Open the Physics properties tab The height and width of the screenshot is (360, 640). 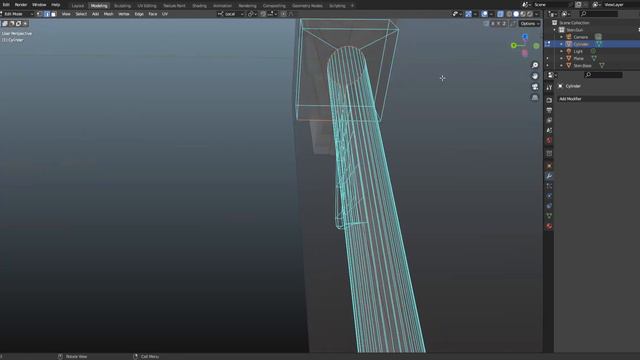tap(549, 196)
